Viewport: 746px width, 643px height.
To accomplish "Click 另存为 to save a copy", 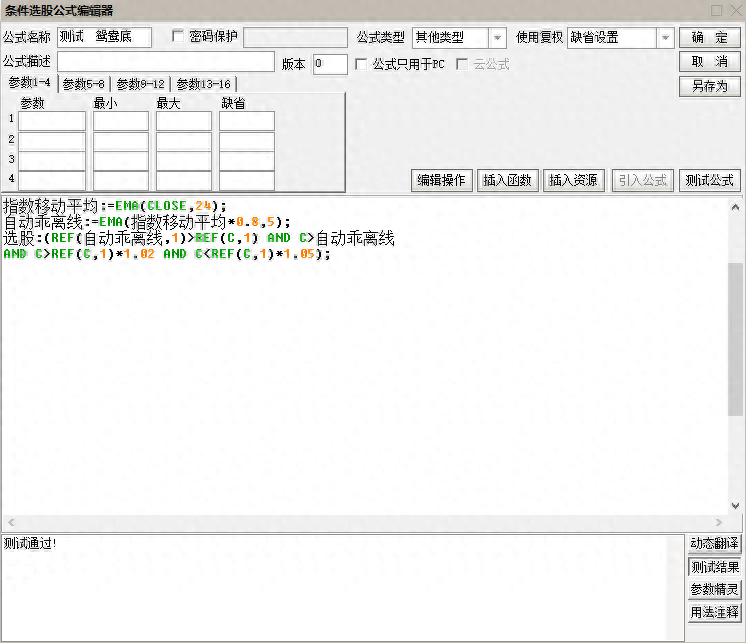I will click(x=709, y=87).
